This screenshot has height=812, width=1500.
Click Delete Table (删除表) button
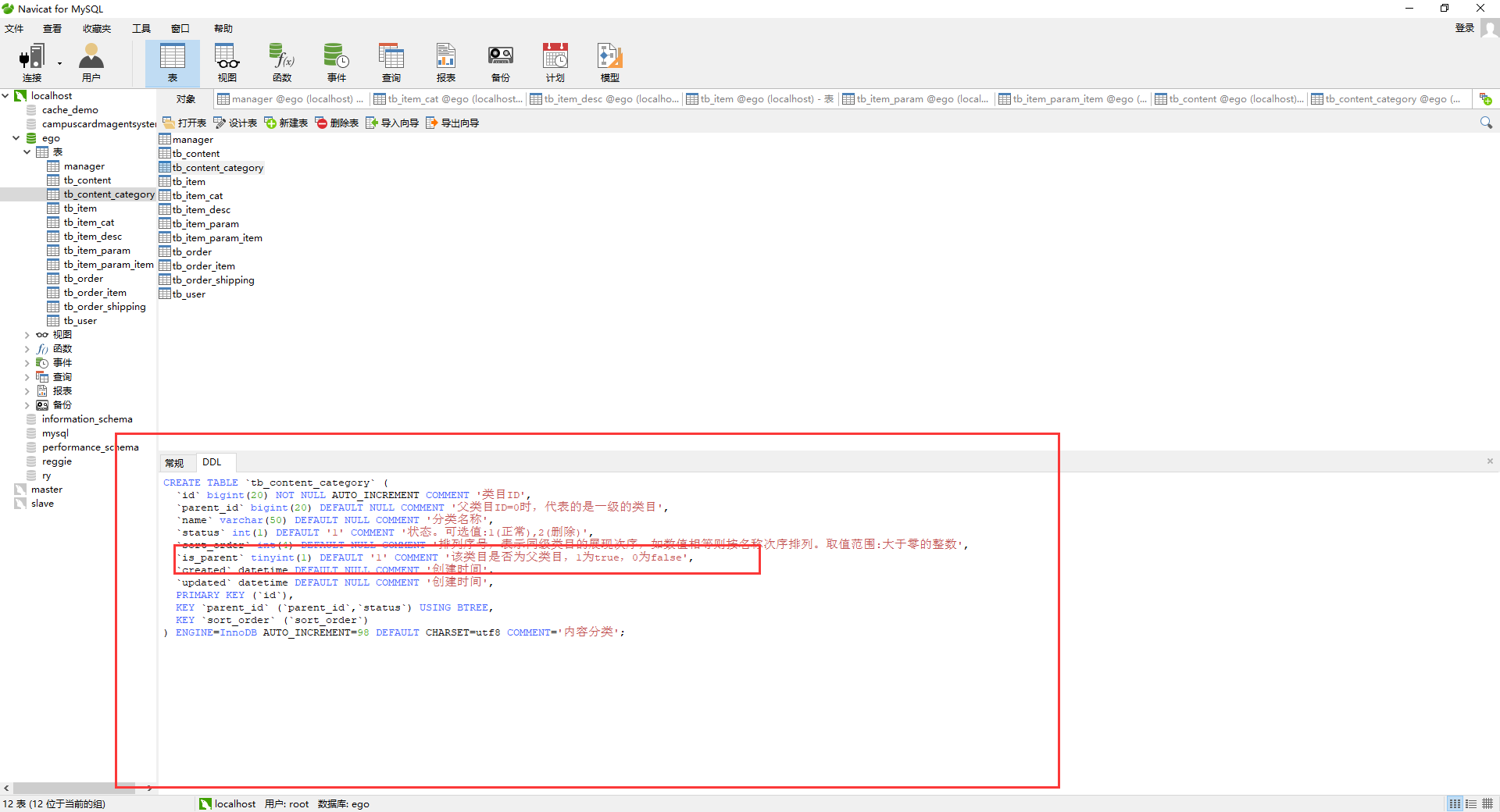337,123
